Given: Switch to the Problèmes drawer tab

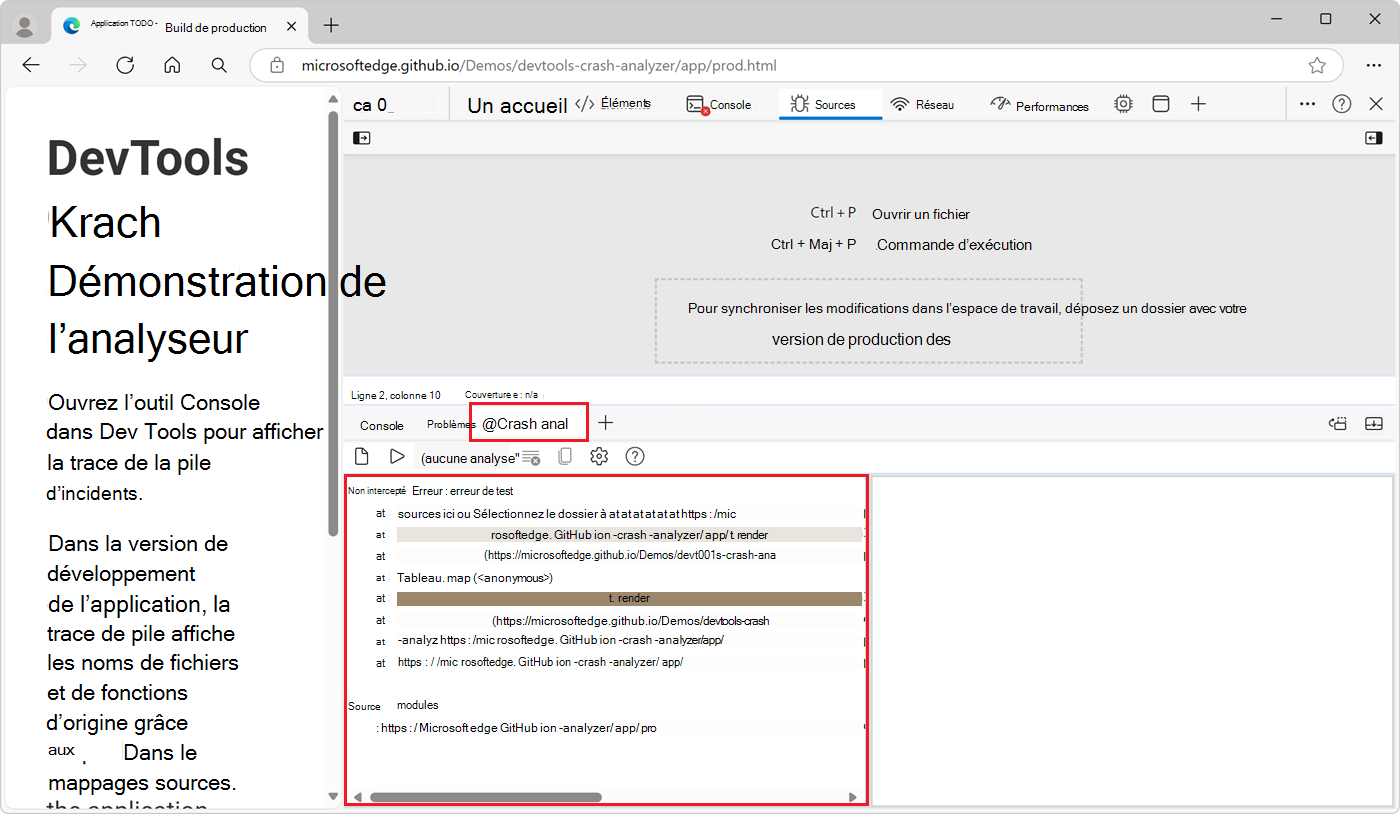Looking at the screenshot, I should [450, 424].
